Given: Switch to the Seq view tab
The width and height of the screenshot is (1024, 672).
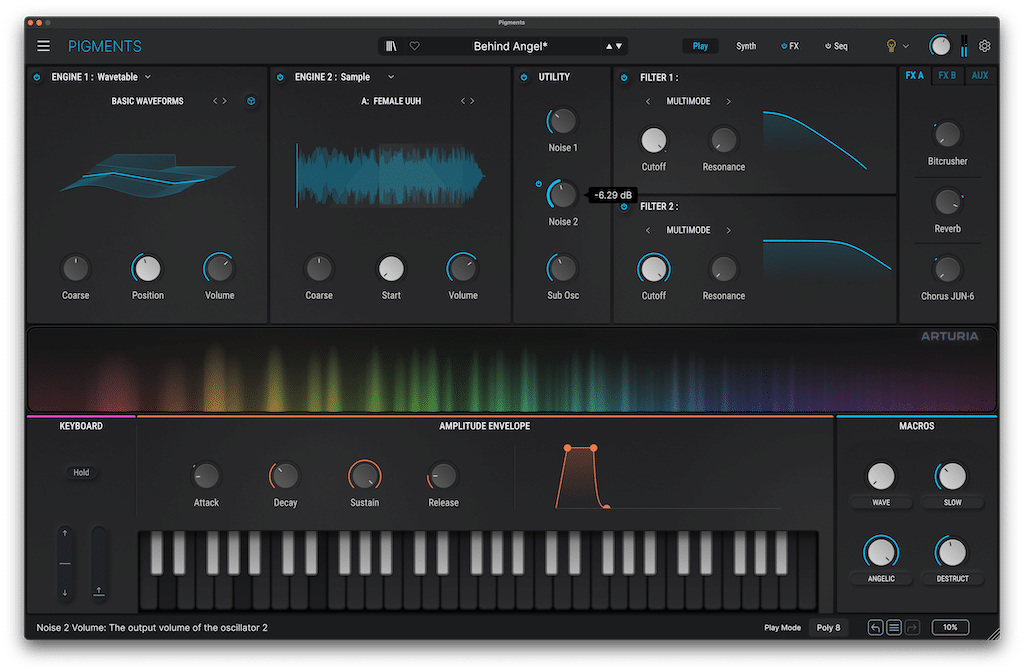Looking at the screenshot, I should (x=836, y=46).
